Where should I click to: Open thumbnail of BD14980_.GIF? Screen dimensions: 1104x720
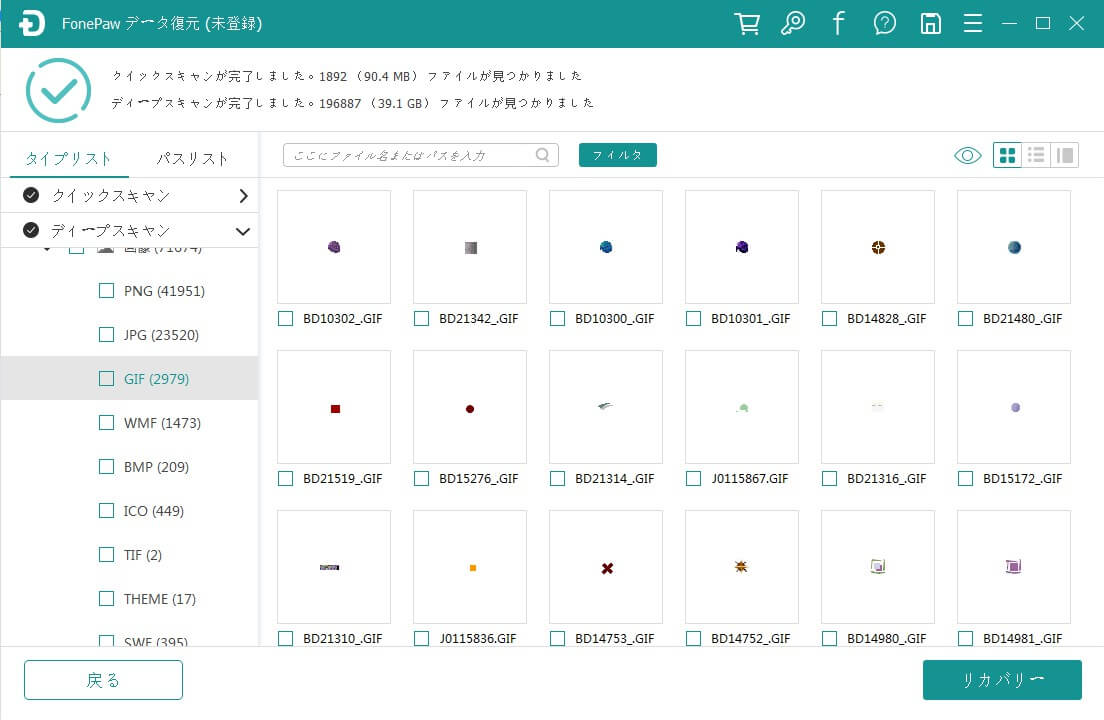[x=878, y=567]
